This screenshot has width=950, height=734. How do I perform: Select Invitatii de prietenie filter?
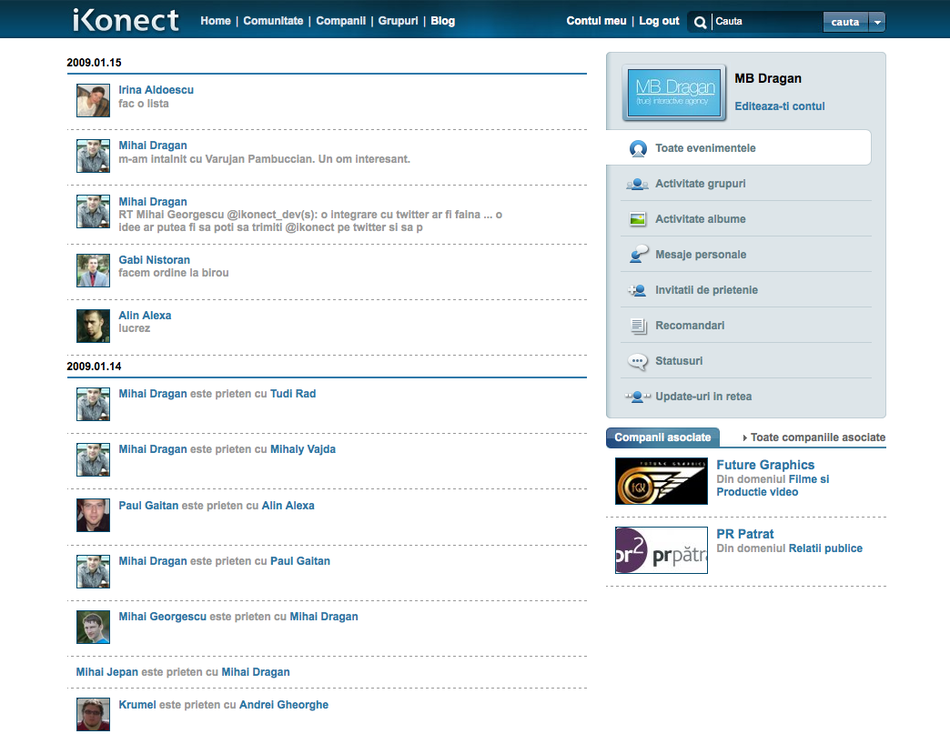pos(706,290)
